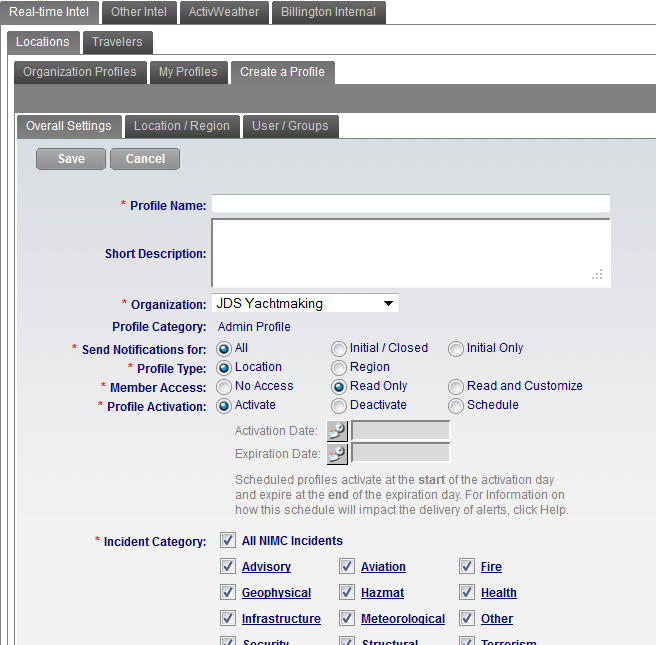Click inside the Short Description text area
This screenshot has height=645, width=656.
[x=410, y=253]
